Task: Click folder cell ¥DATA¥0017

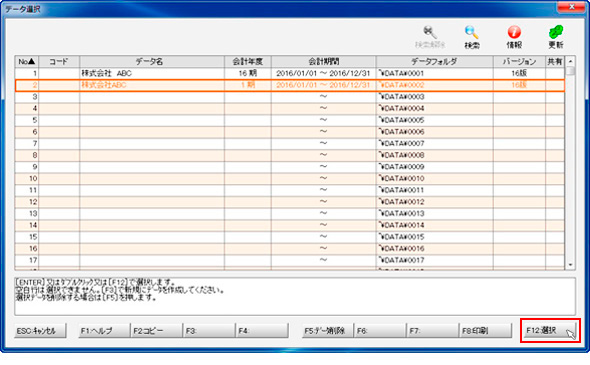Action: (435, 260)
